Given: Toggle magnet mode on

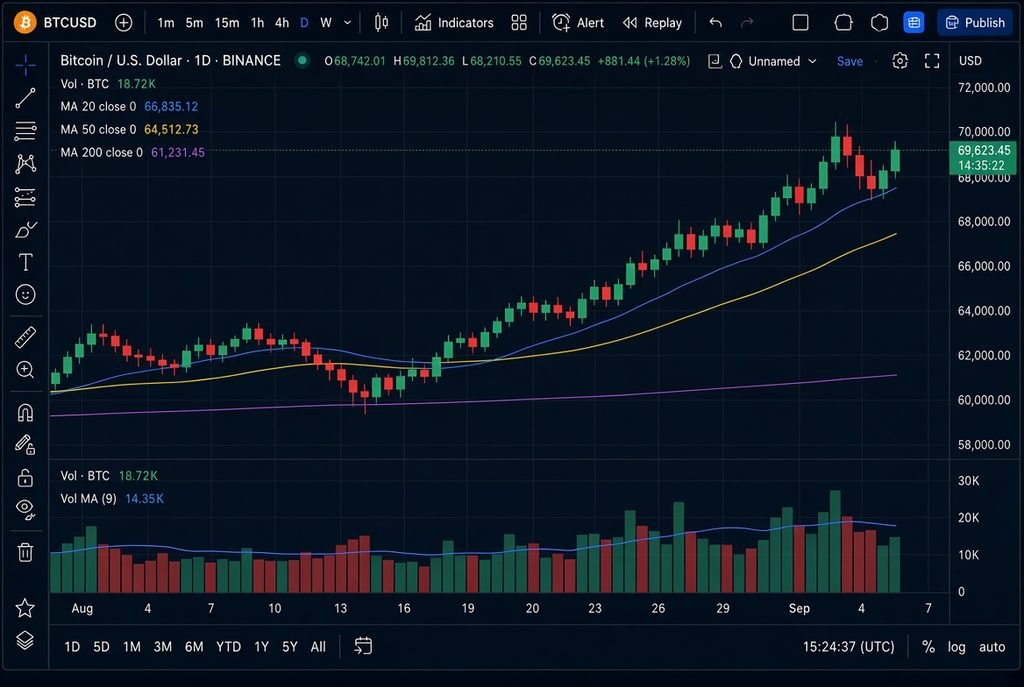Looking at the screenshot, I should pos(25,413).
